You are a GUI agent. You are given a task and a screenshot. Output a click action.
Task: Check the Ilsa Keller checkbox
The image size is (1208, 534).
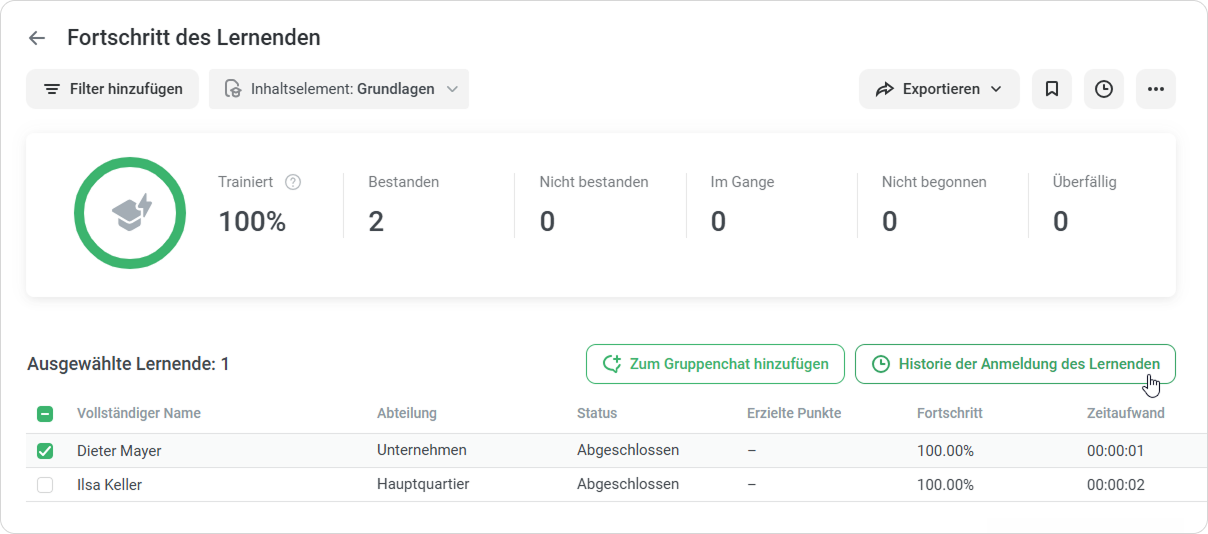45,485
